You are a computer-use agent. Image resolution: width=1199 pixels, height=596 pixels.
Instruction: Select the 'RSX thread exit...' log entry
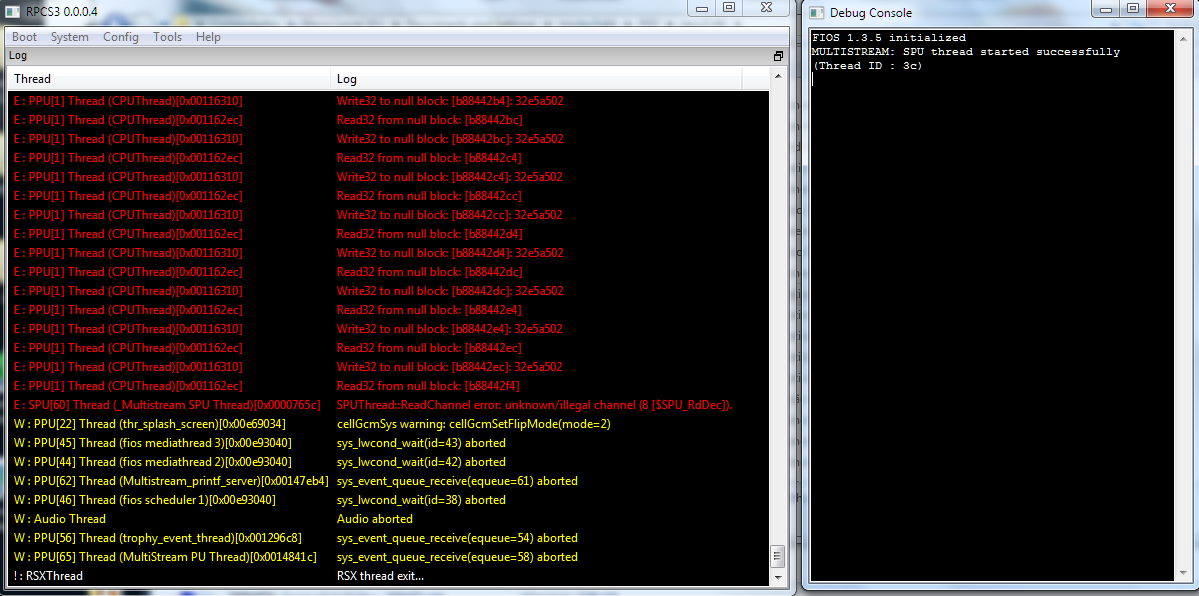pos(381,576)
